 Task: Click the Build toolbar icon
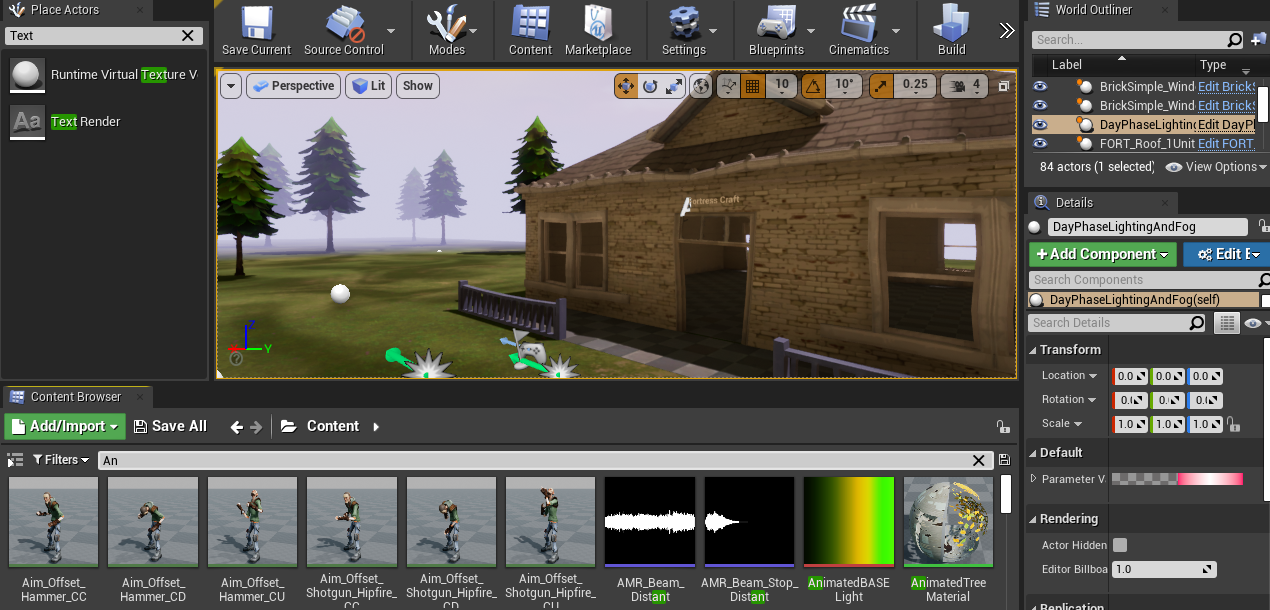[951, 31]
